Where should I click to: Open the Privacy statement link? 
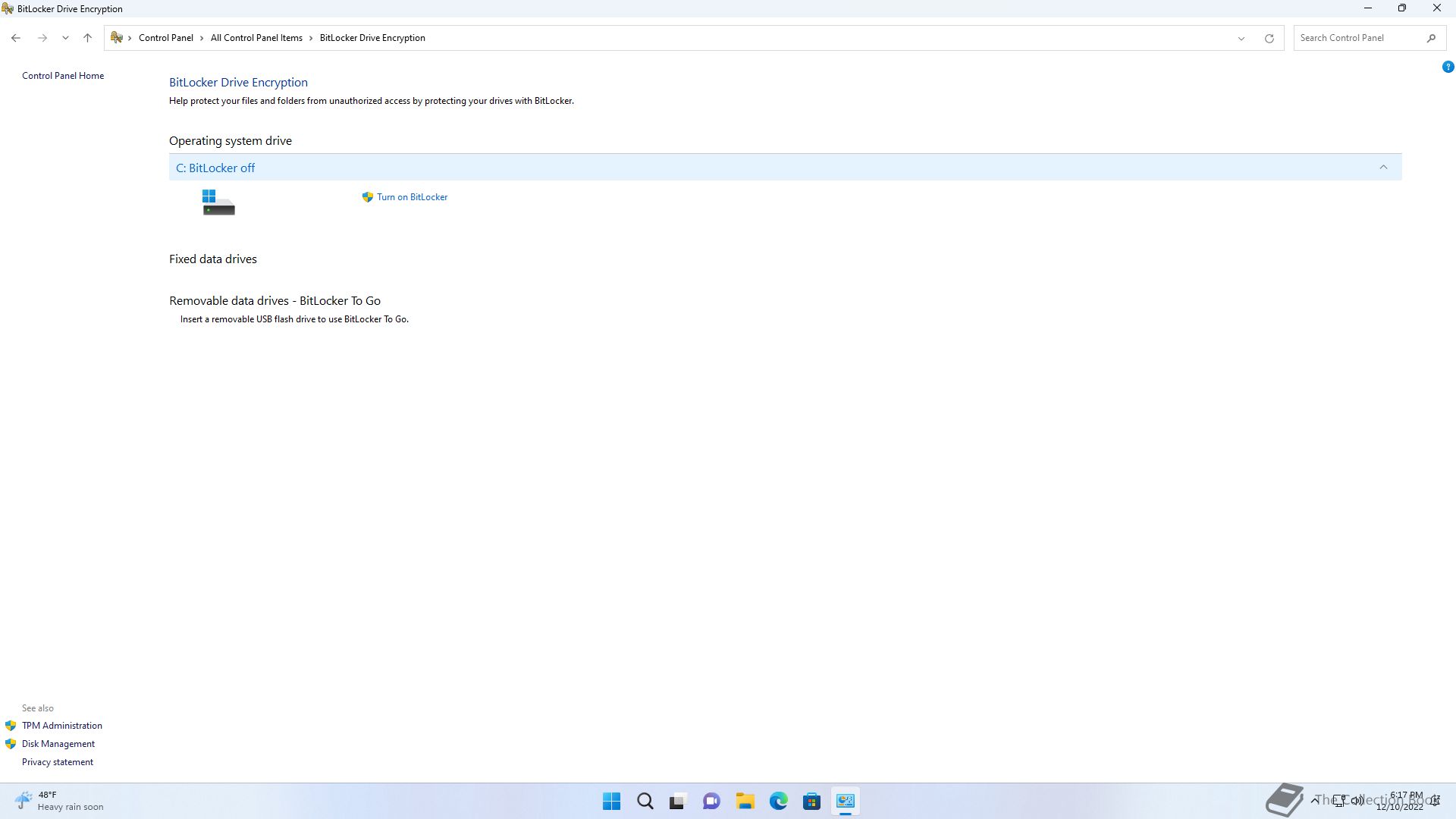point(58,762)
